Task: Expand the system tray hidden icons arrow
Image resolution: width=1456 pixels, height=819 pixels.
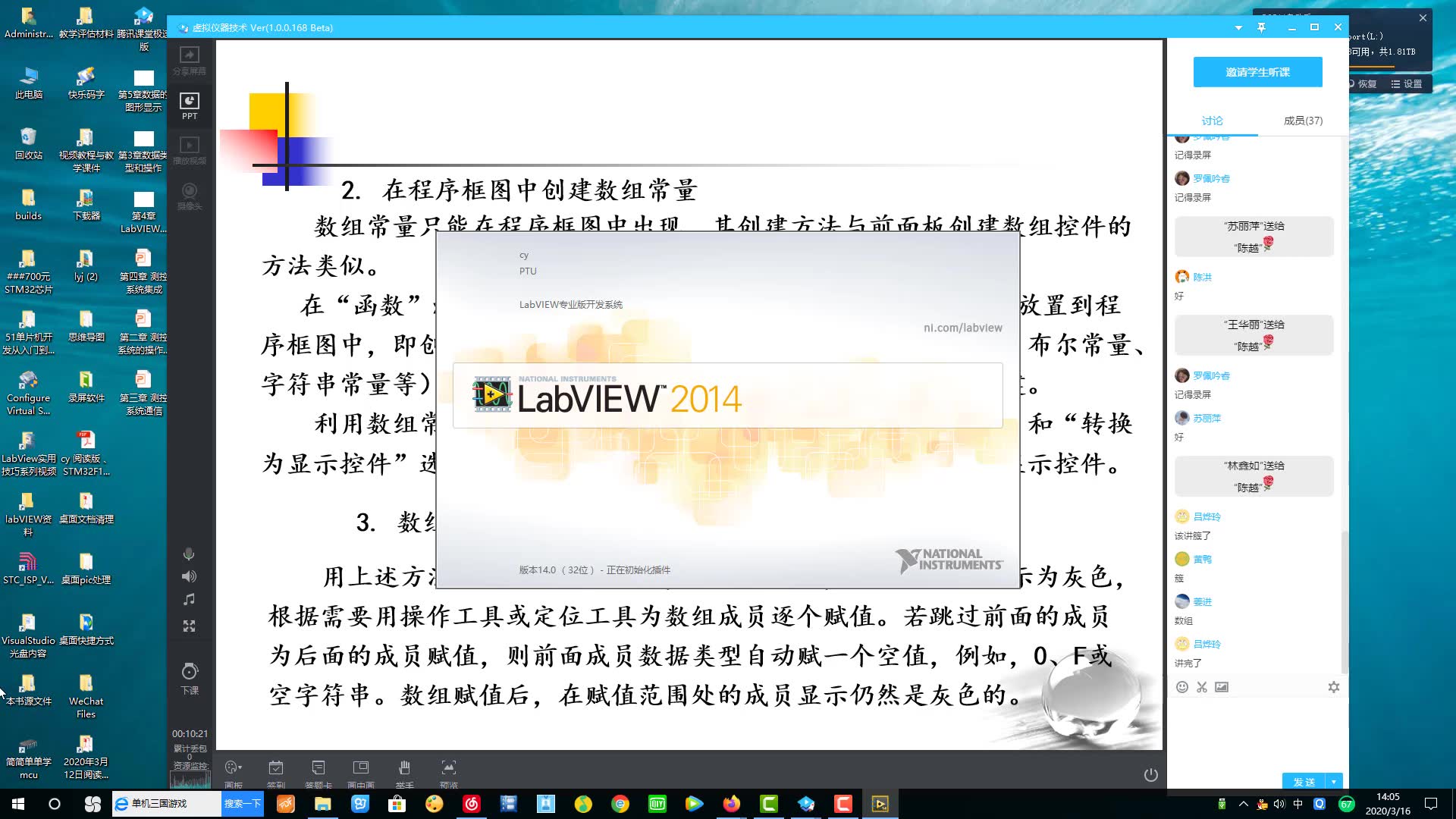Action: pyautogui.click(x=1243, y=804)
